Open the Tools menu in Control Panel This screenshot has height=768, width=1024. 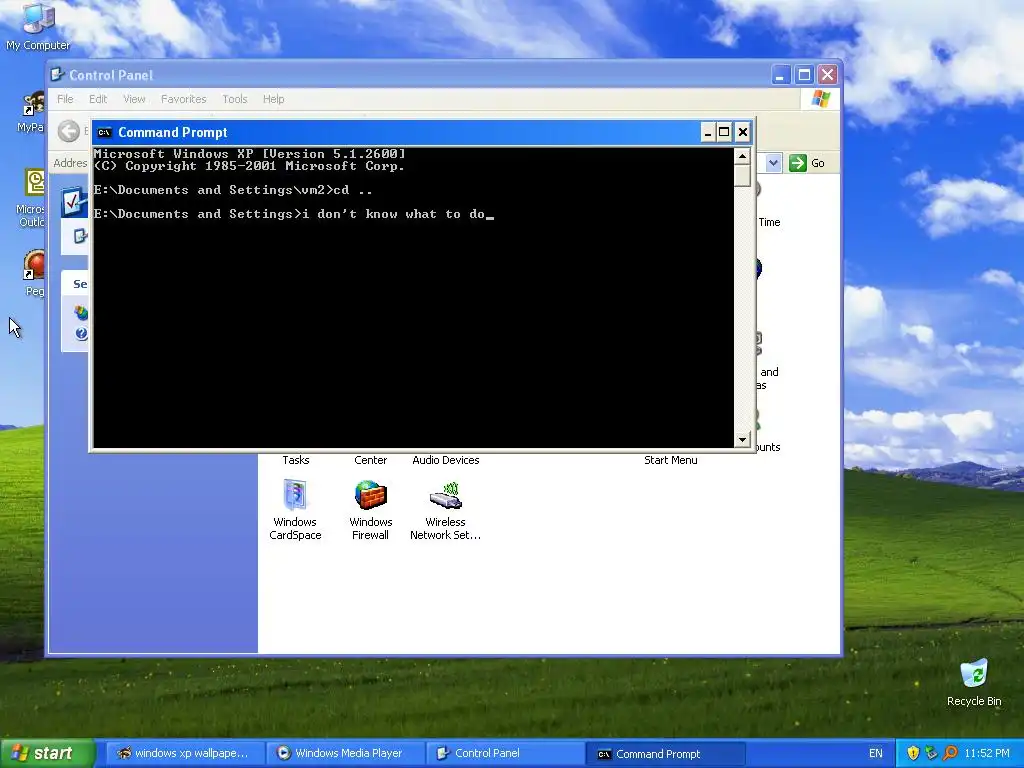point(234,99)
